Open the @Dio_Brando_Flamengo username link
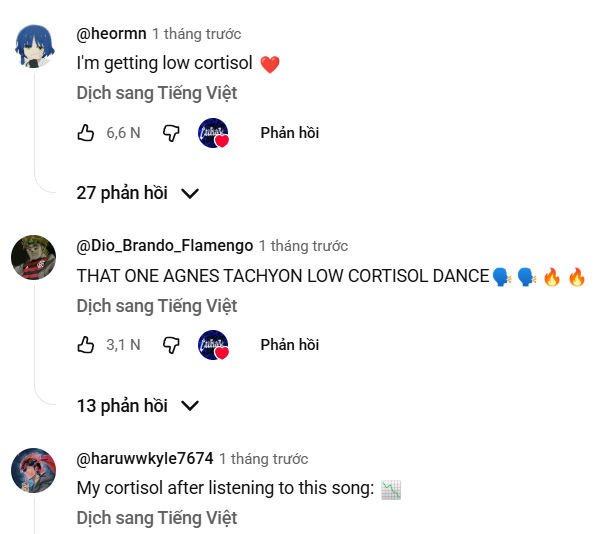This screenshot has height=534, width=610. pyautogui.click(x=164, y=245)
